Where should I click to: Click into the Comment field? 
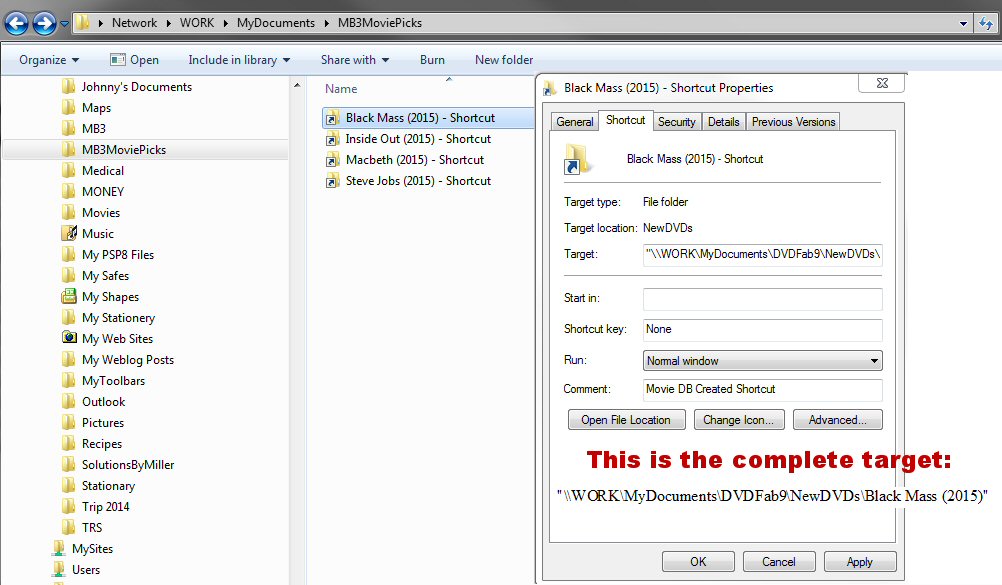click(x=762, y=389)
